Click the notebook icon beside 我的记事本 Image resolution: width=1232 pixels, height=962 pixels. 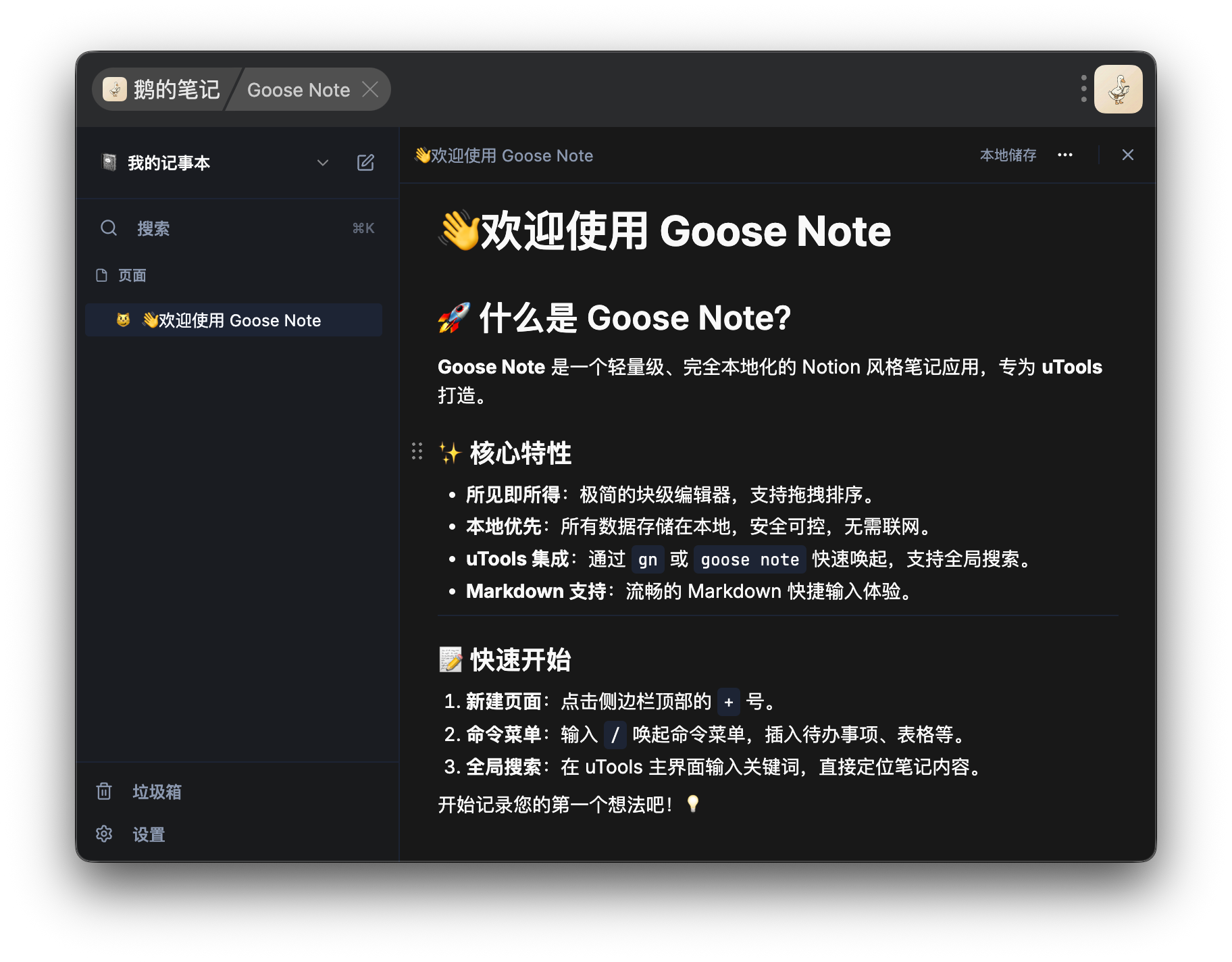(x=109, y=163)
